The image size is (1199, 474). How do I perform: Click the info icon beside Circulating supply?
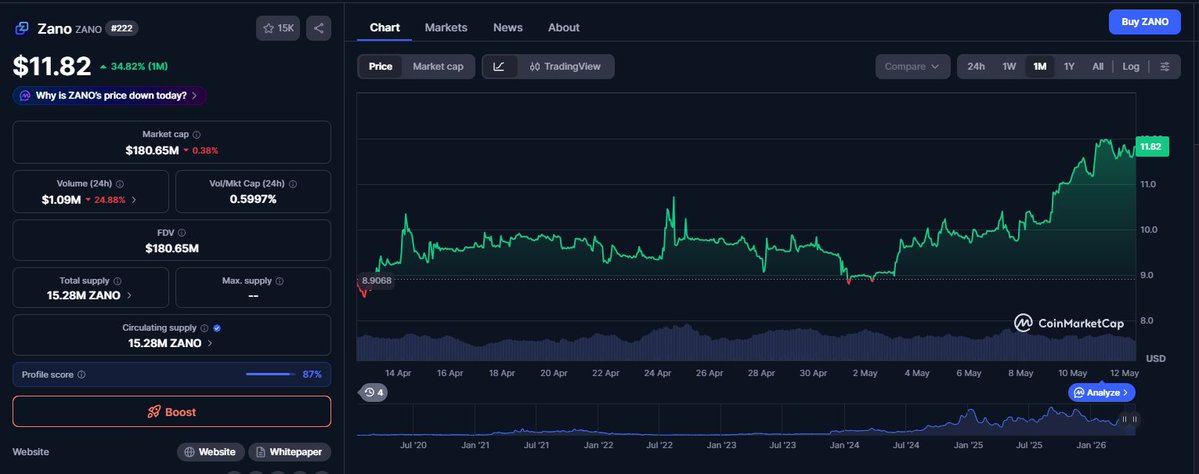point(204,328)
